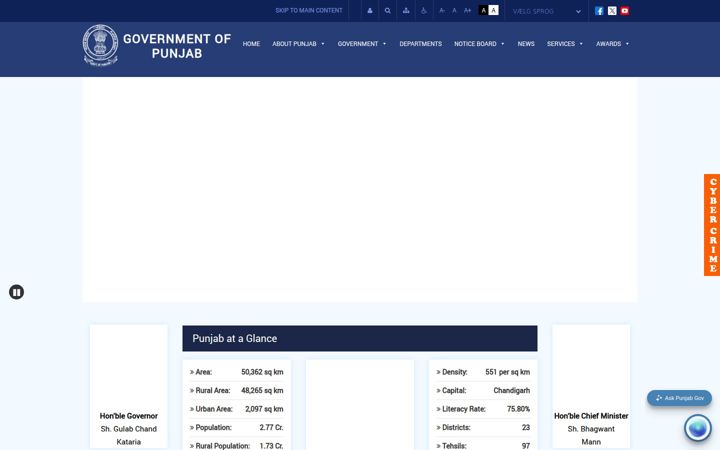This screenshot has width=720, height=450.
Task: Click Sh. Gulab Chand Kataria name
Action: pyautogui.click(x=129, y=435)
